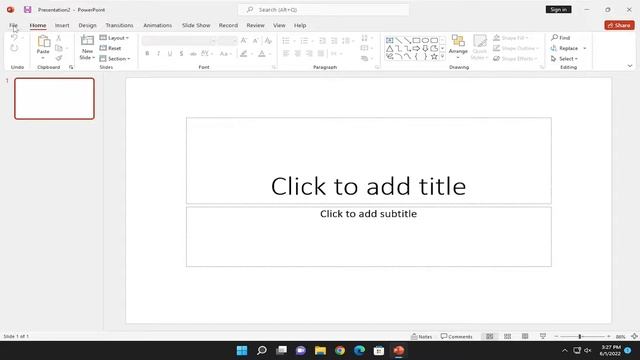Open the Quick Styles gallery
This screenshot has height=360, width=640.
pos(480,47)
